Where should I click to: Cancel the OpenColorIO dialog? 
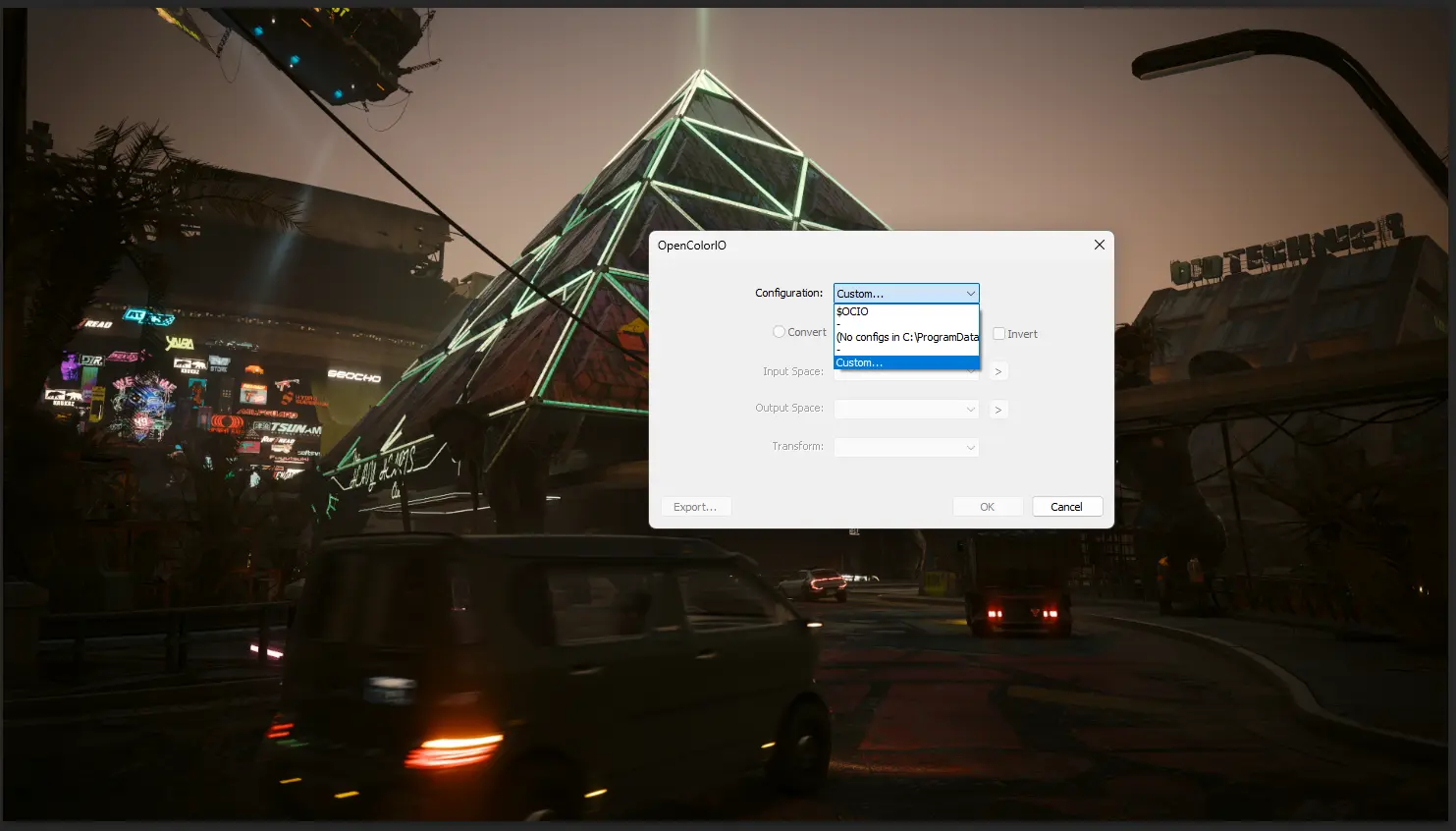pos(1066,507)
